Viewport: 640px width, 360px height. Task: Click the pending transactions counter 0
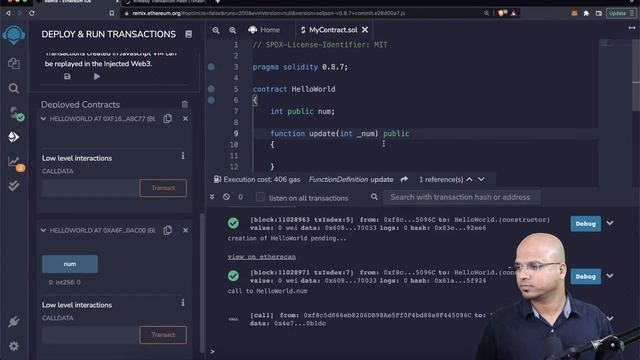pyautogui.click(x=240, y=197)
